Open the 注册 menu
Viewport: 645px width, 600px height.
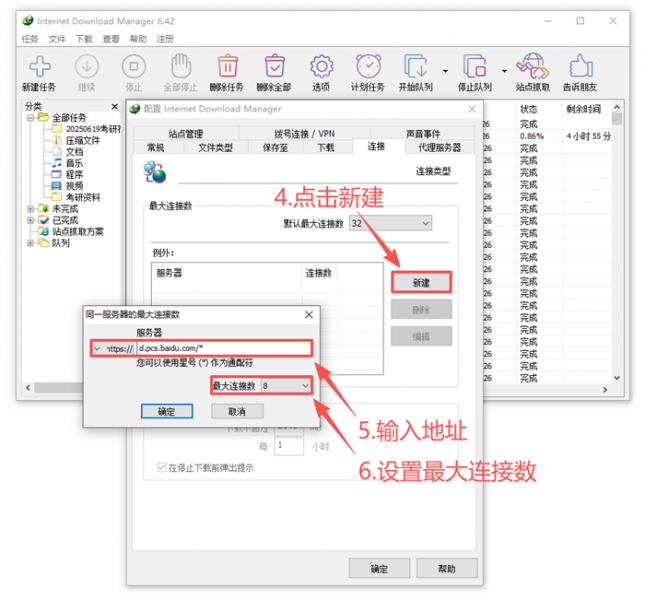click(165, 39)
